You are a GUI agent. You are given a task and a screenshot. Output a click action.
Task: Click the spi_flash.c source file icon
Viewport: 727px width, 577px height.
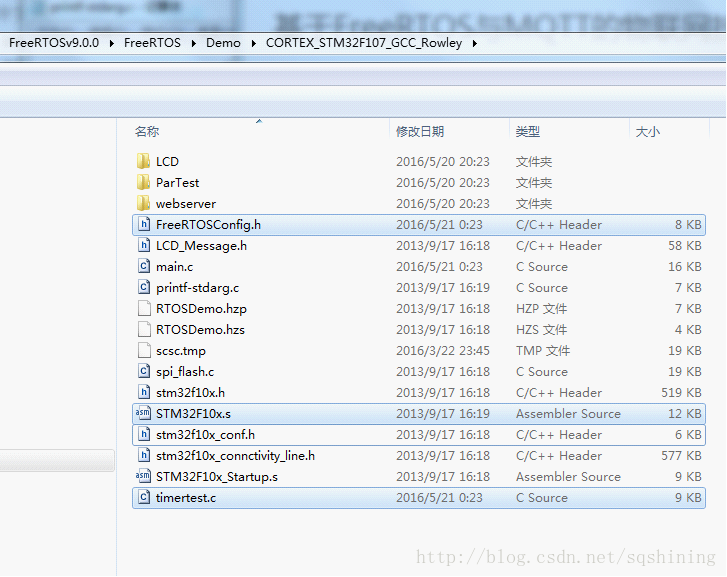[144, 372]
